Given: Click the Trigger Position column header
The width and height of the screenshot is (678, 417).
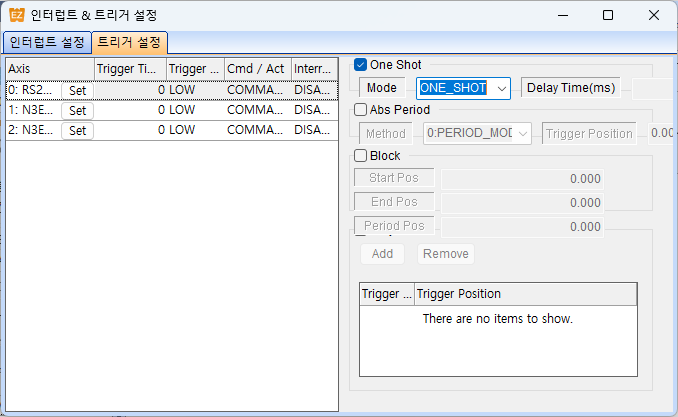Looking at the screenshot, I should pyautogui.click(x=525, y=294).
